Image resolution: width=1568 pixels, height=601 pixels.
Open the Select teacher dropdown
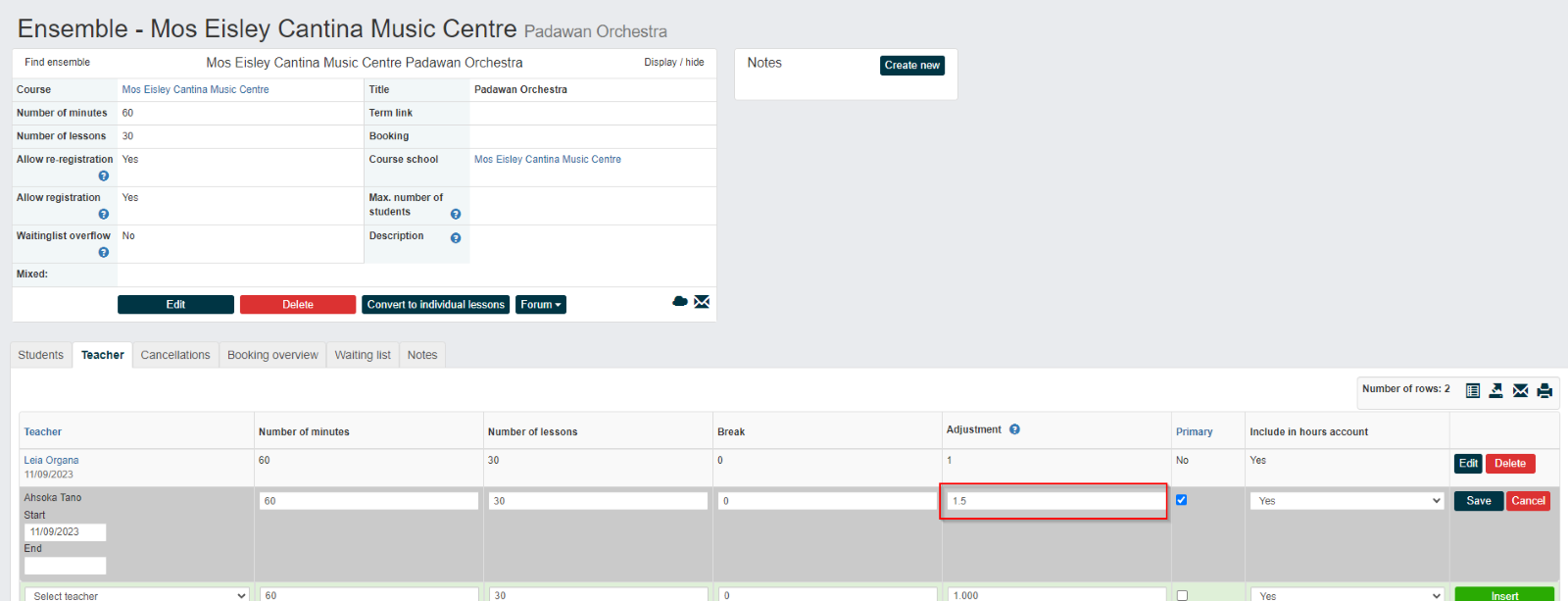coord(138,595)
